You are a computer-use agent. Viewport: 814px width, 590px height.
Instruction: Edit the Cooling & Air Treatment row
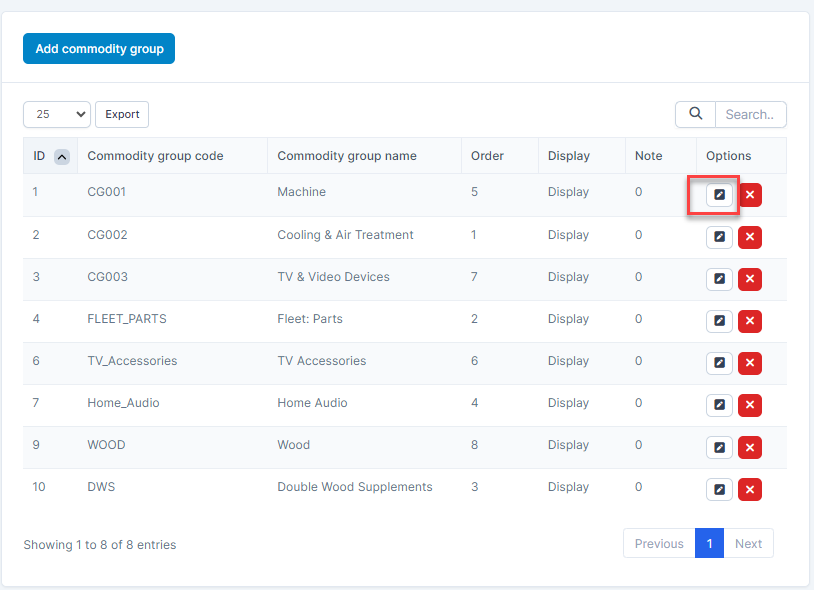click(719, 237)
